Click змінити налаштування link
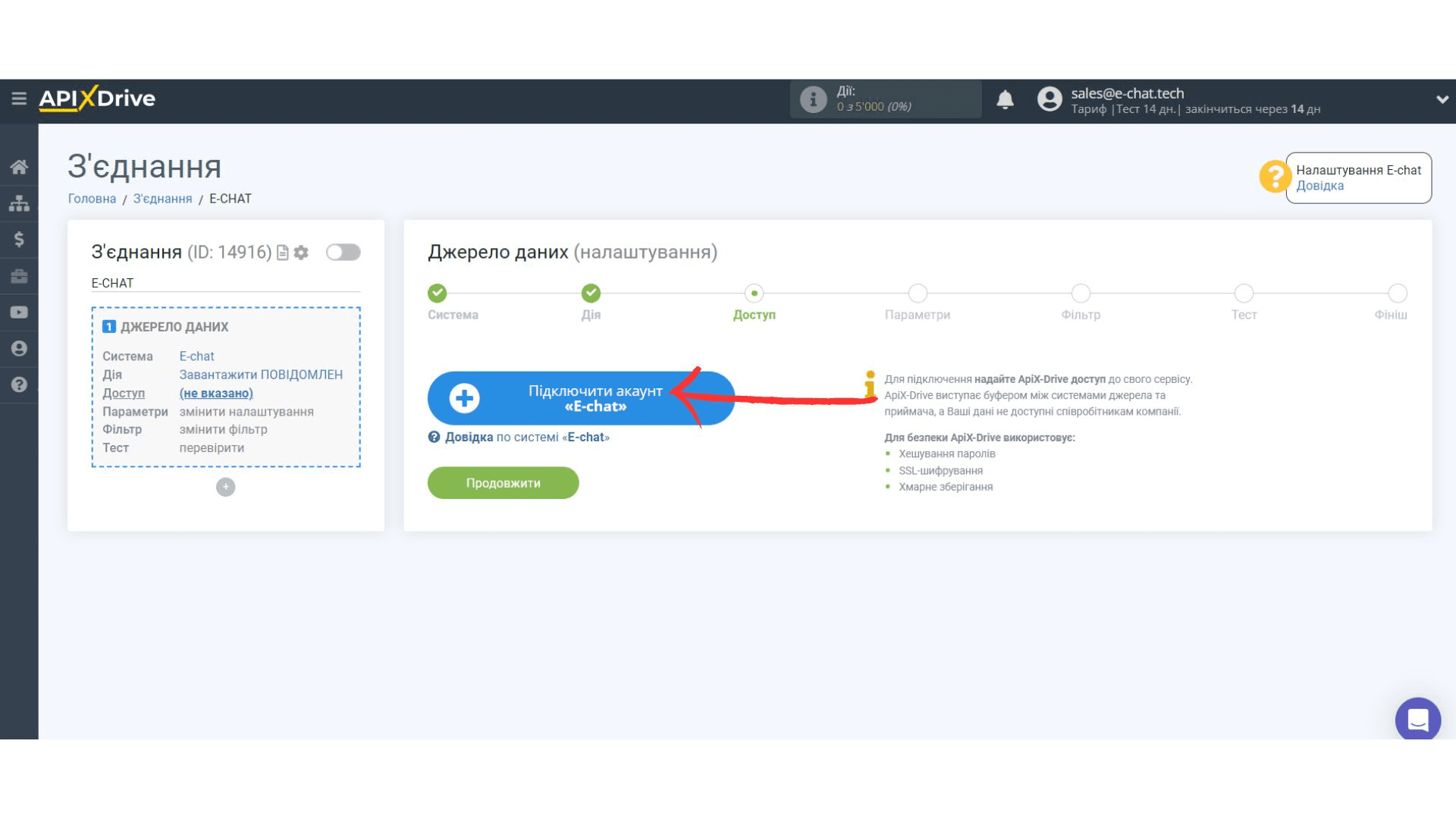This screenshot has width=1456, height=819. click(x=246, y=412)
